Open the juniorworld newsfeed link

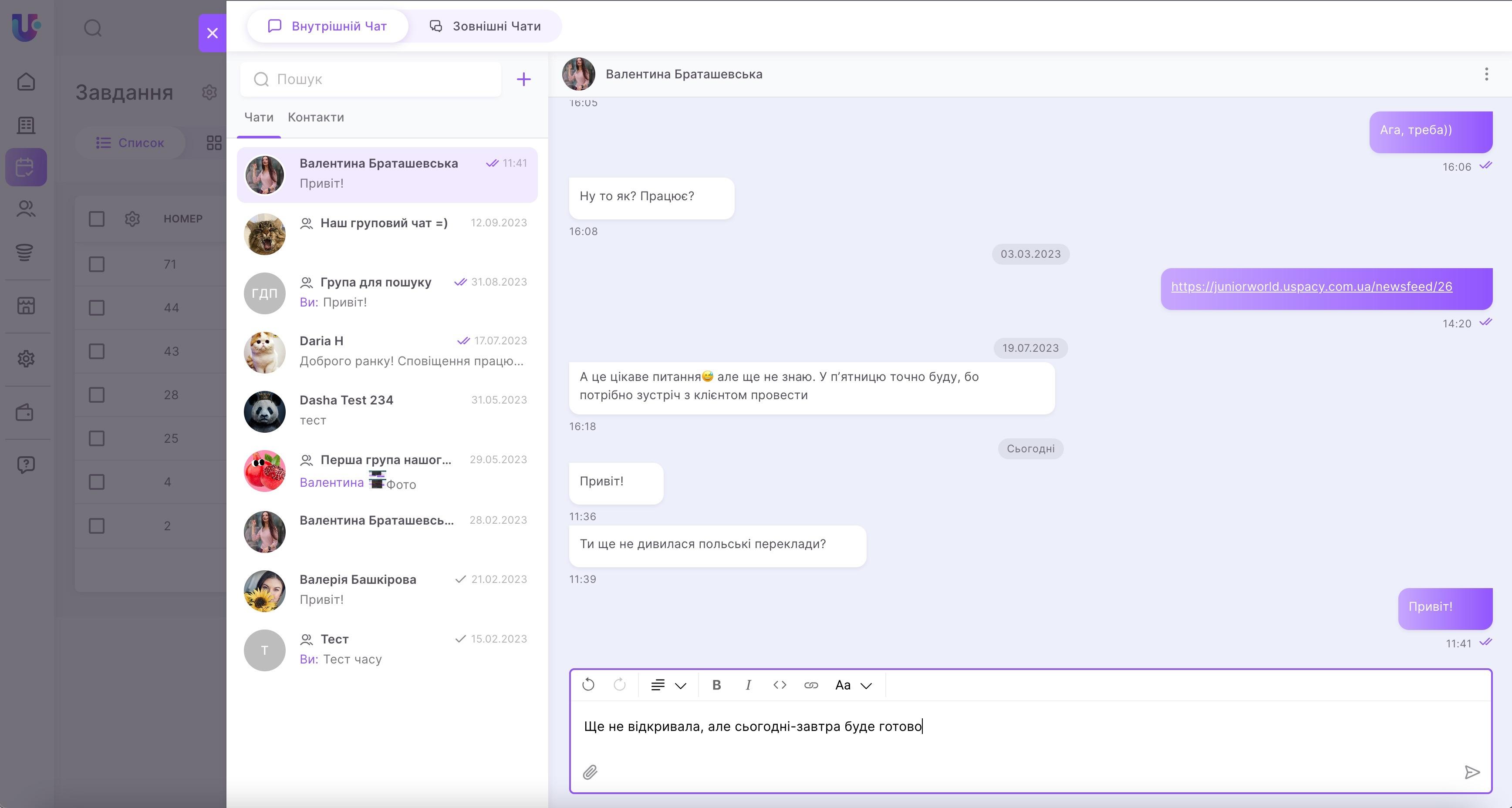(1311, 286)
